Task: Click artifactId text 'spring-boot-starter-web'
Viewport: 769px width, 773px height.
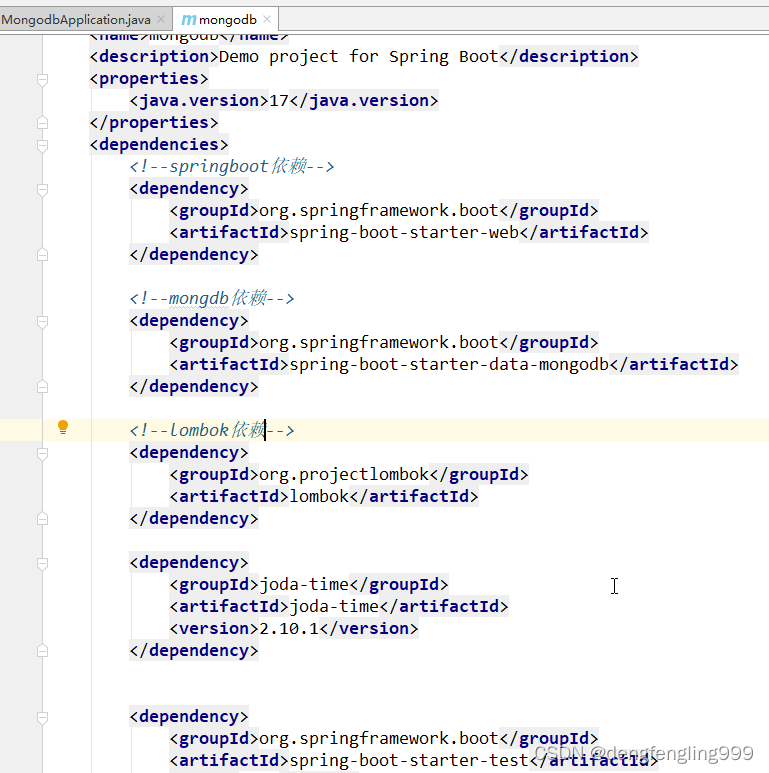Action: click(x=404, y=233)
